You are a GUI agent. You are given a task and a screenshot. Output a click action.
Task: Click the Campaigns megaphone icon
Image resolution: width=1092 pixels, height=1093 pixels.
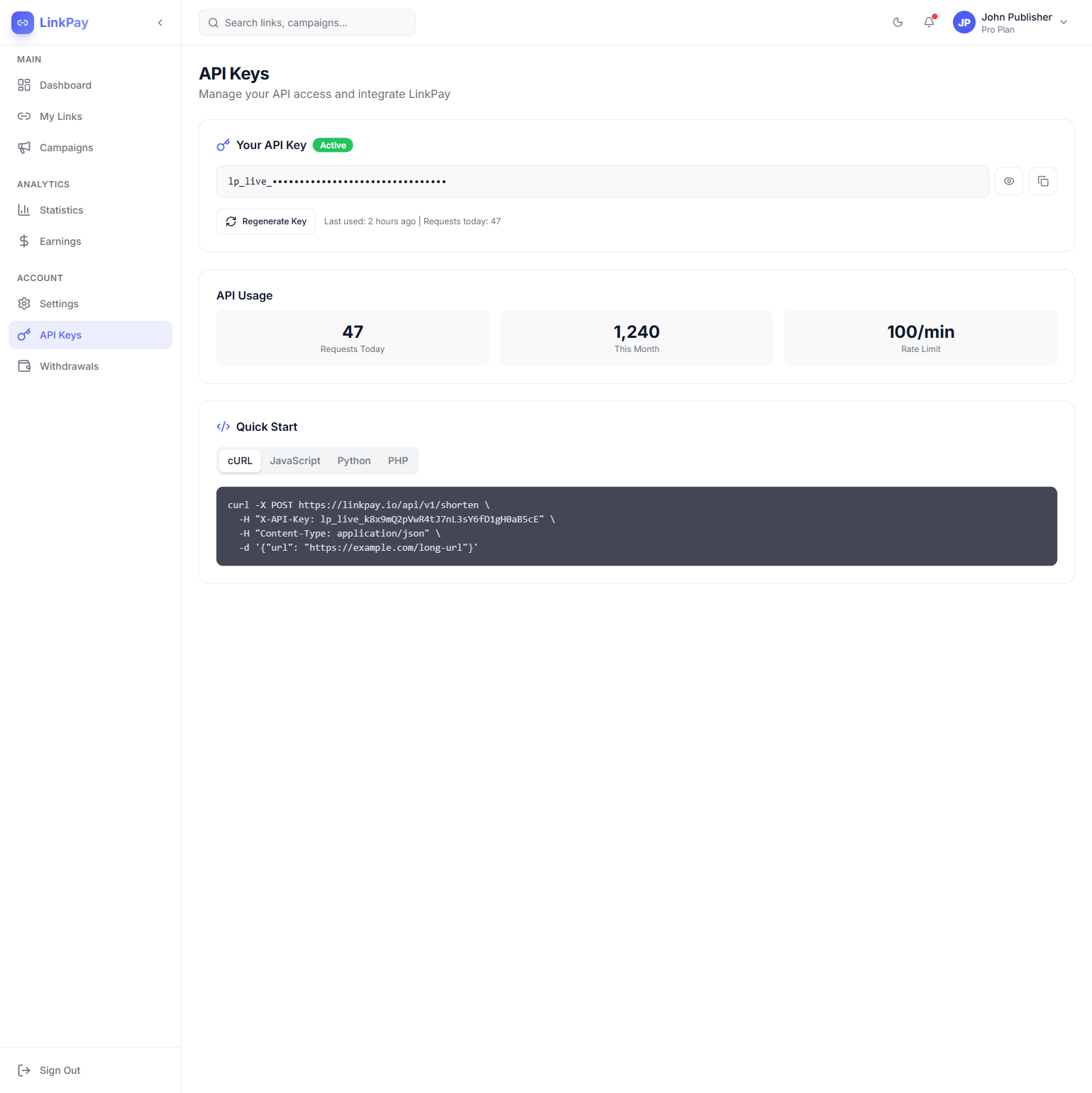coord(24,148)
